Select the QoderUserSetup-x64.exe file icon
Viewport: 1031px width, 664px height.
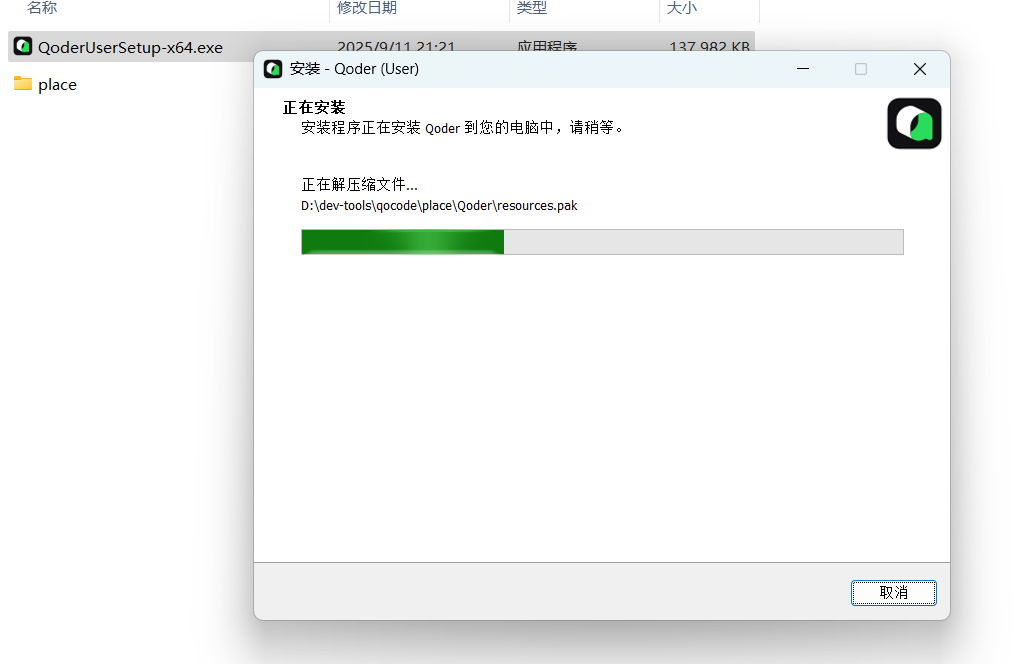(23, 46)
